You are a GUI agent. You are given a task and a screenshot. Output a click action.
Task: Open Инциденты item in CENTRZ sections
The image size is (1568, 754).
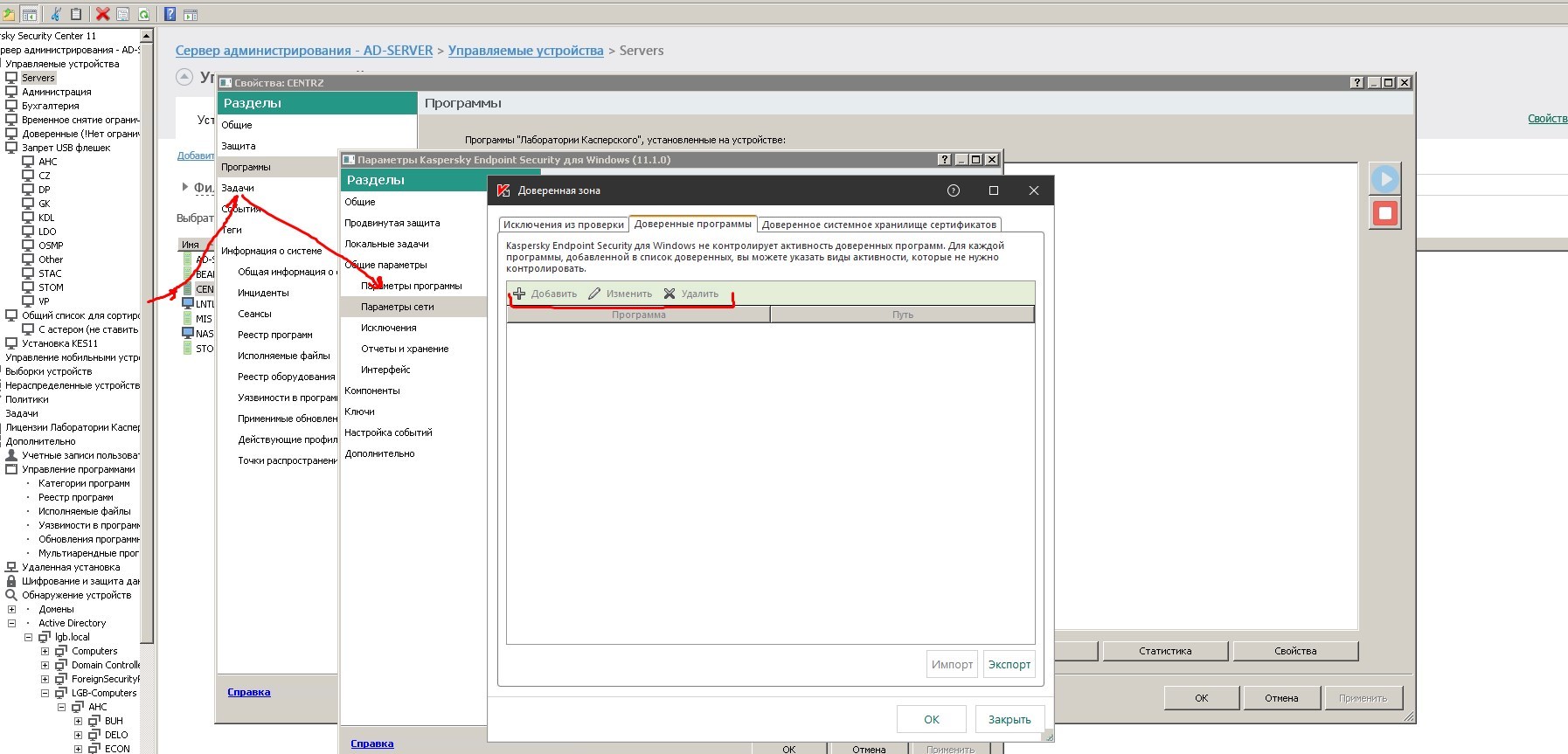point(263,293)
